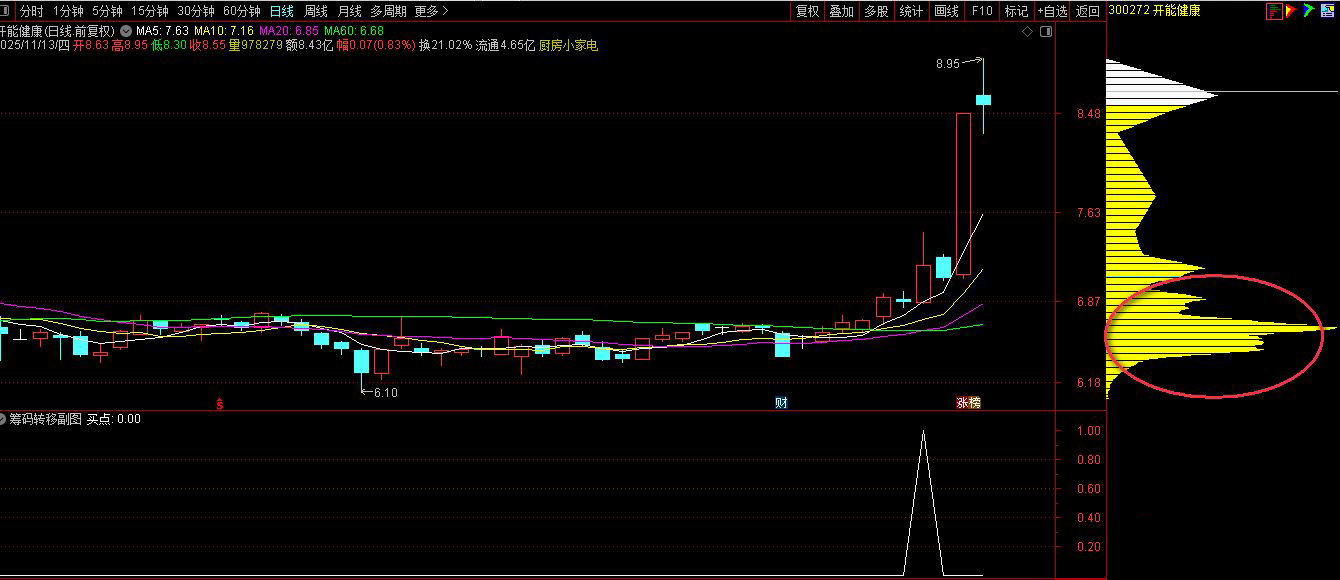Open the chip distribution icon
Image resolution: width=1340 pixels, height=580 pixels.
(x=1274, y=11)
